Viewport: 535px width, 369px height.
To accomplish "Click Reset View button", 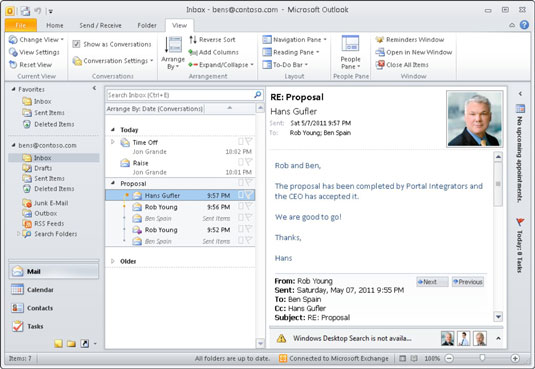I will click(31, 65).
